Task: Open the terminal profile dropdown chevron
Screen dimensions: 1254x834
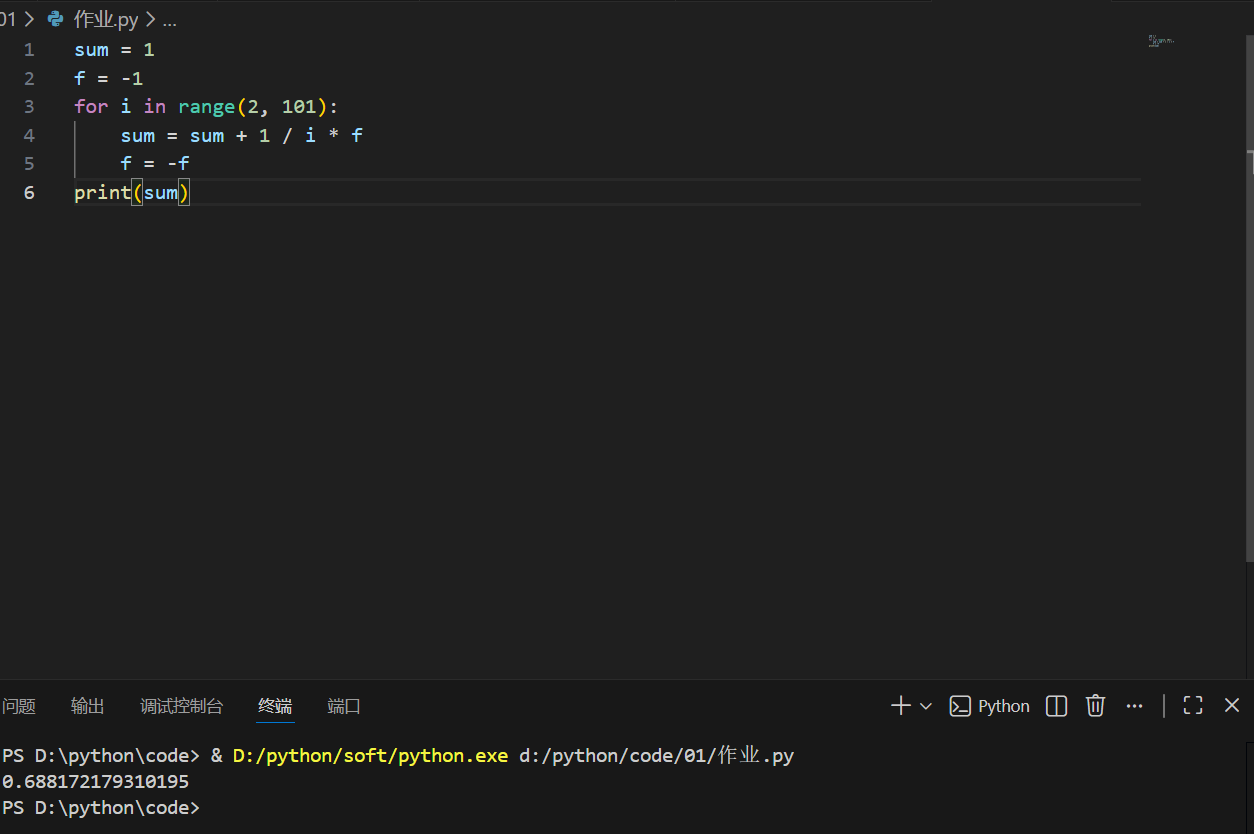Action: tap(924, 705)
